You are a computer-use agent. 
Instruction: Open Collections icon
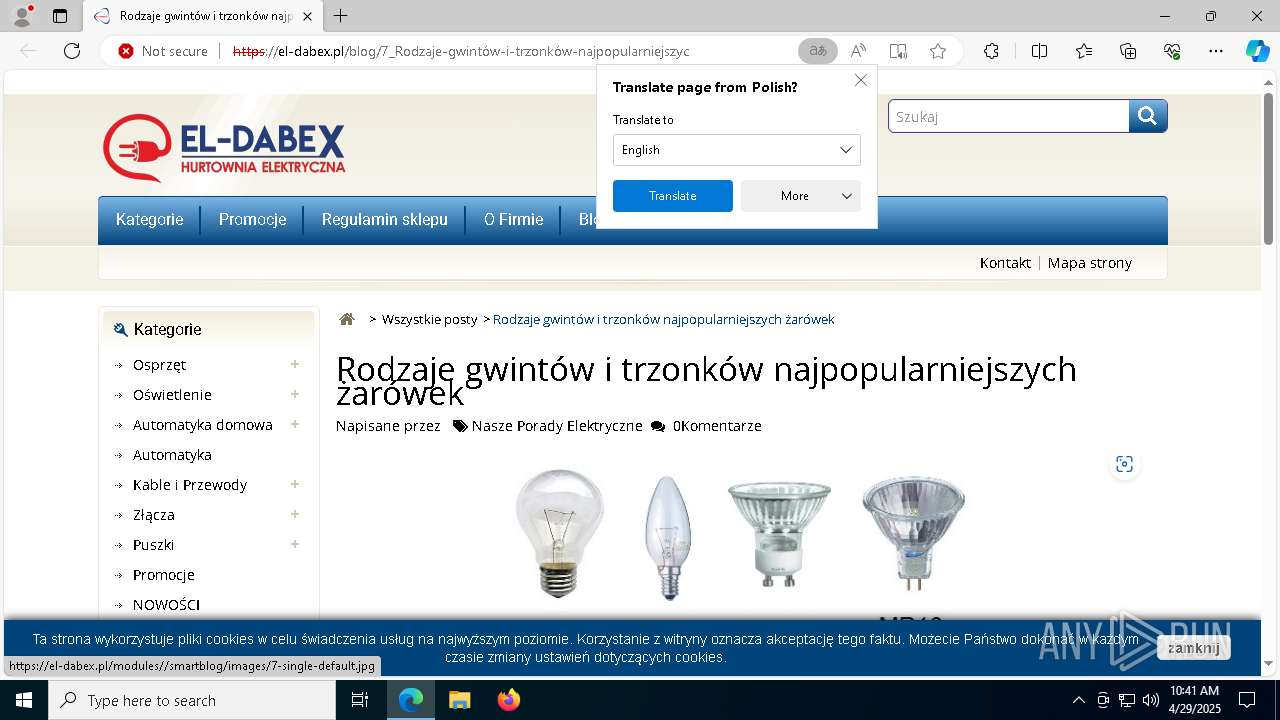(1128, 51)
